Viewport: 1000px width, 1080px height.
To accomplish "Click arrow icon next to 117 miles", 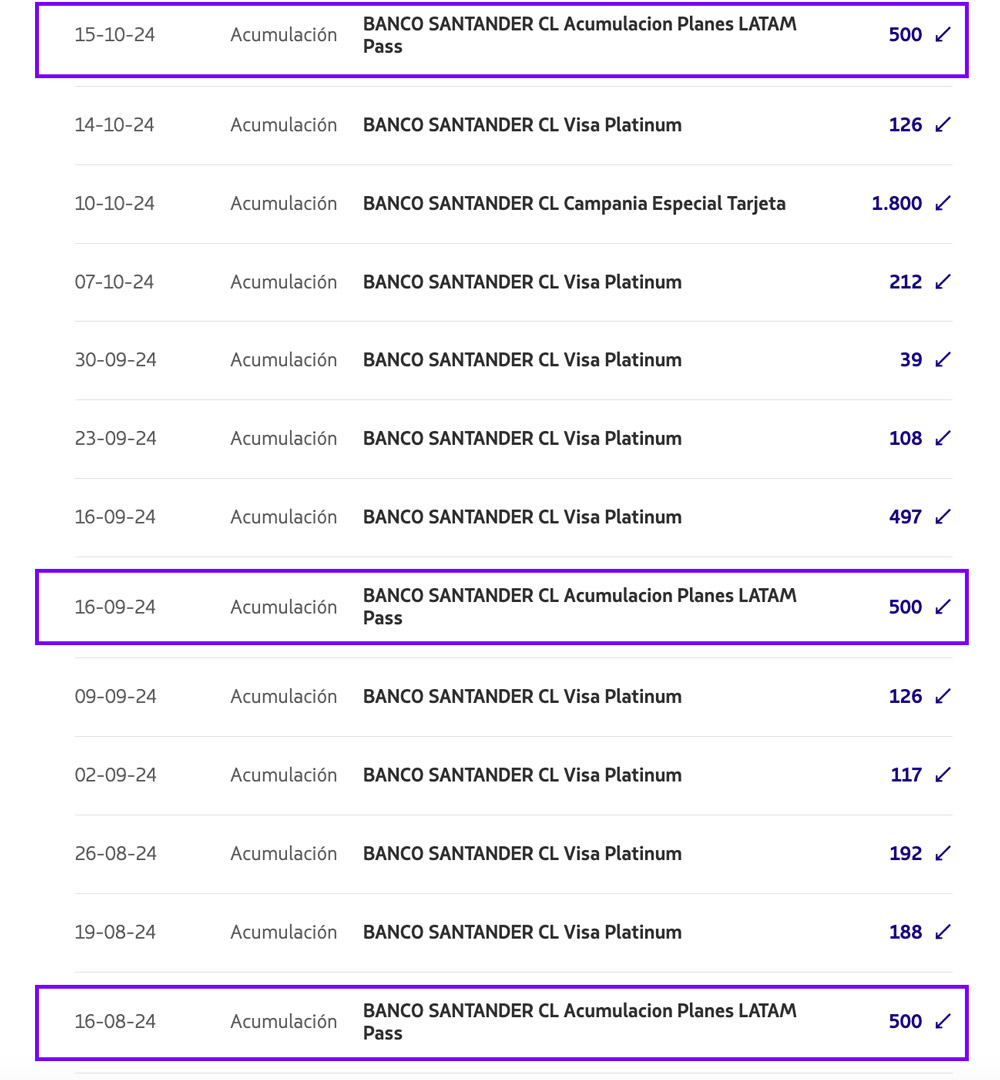I will pyautogui.click(x=943, y=775).
